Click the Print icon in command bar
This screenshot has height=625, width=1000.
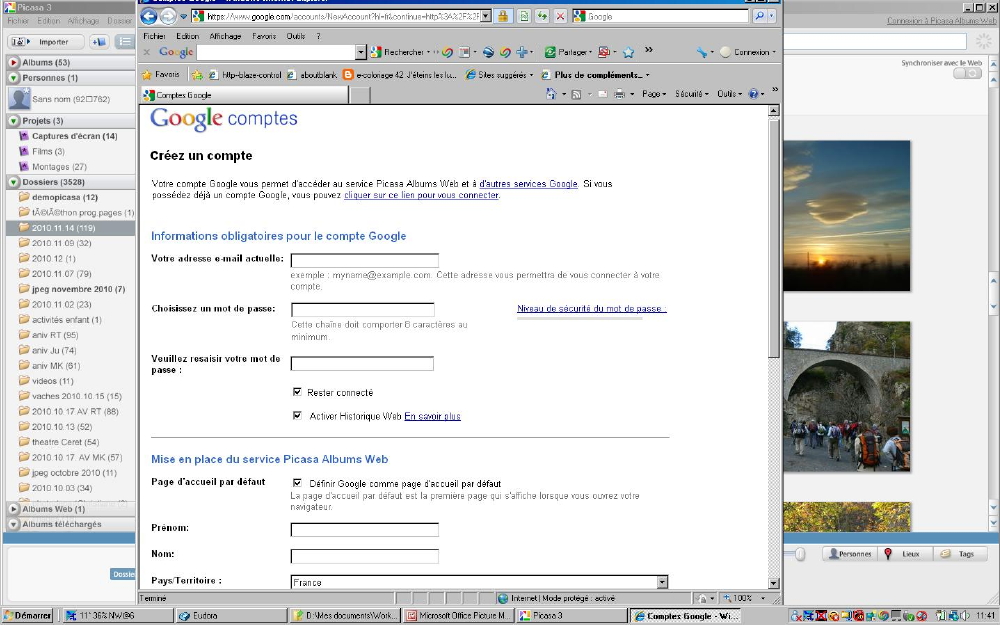[619, 94]
